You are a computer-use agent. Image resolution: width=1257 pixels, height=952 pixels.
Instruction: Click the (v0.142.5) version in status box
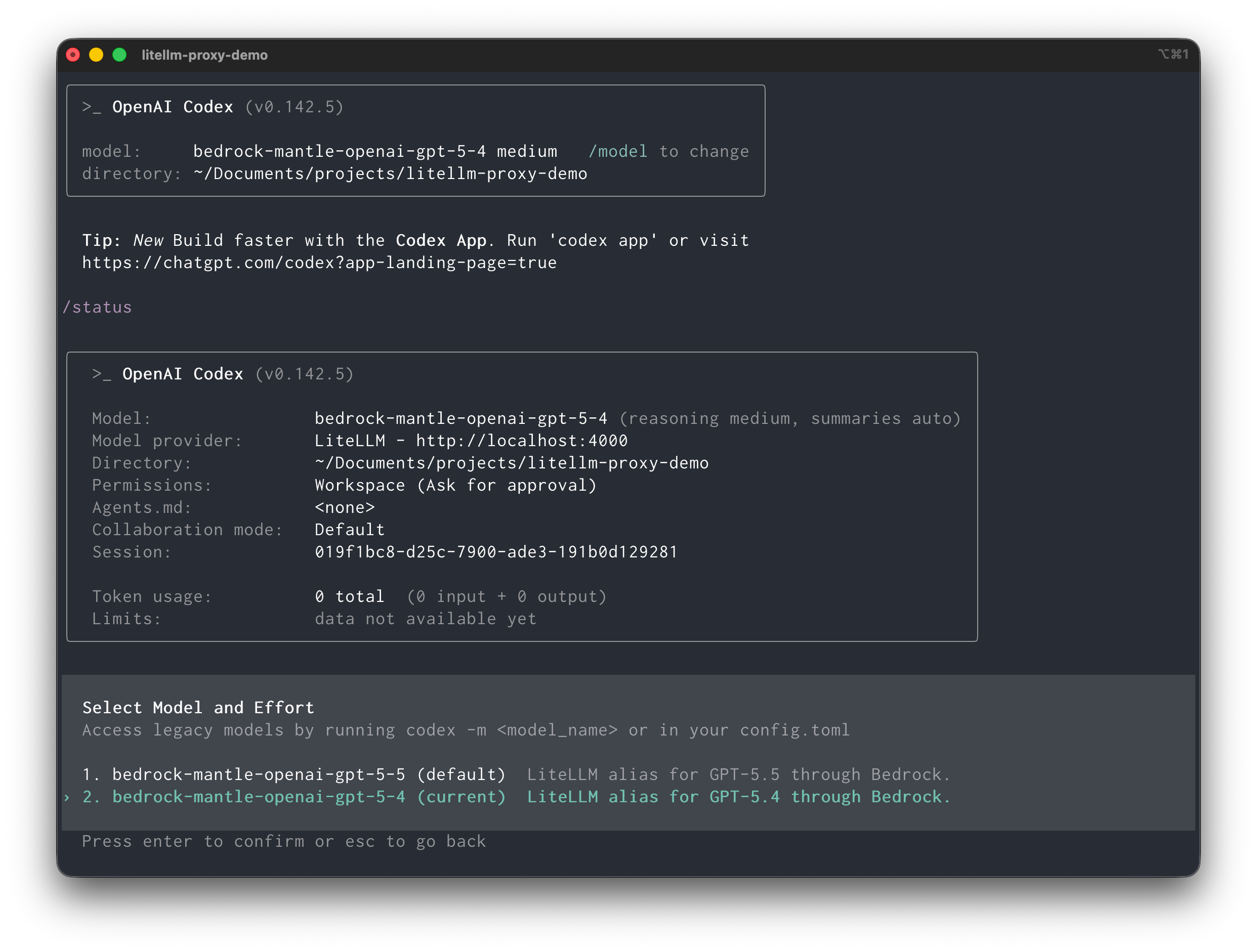305,374
